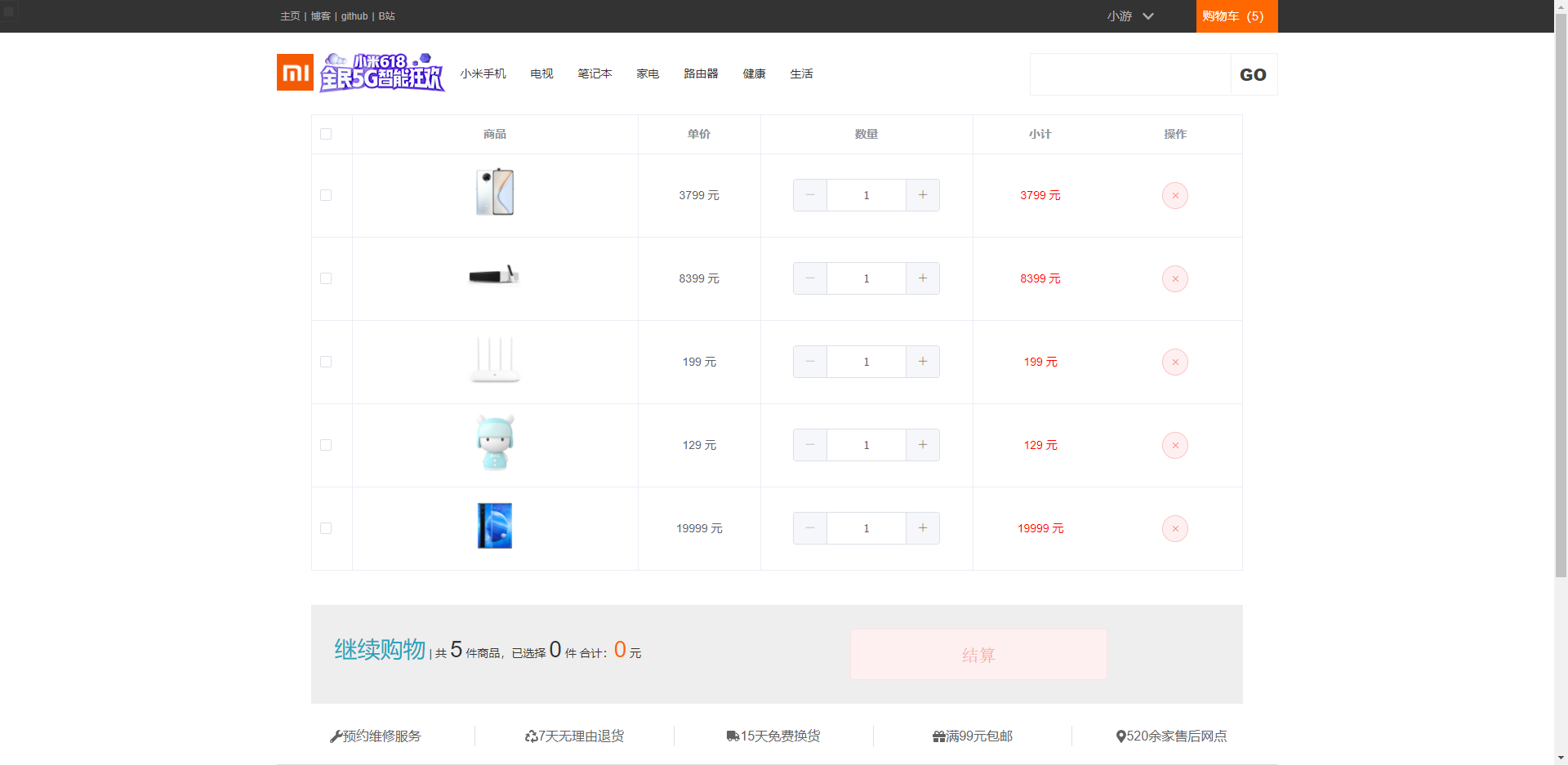This screenshot has height=765, width=1568.
Task: Click the quantity field of the 19999 元 item
Action: click(866, 528)
